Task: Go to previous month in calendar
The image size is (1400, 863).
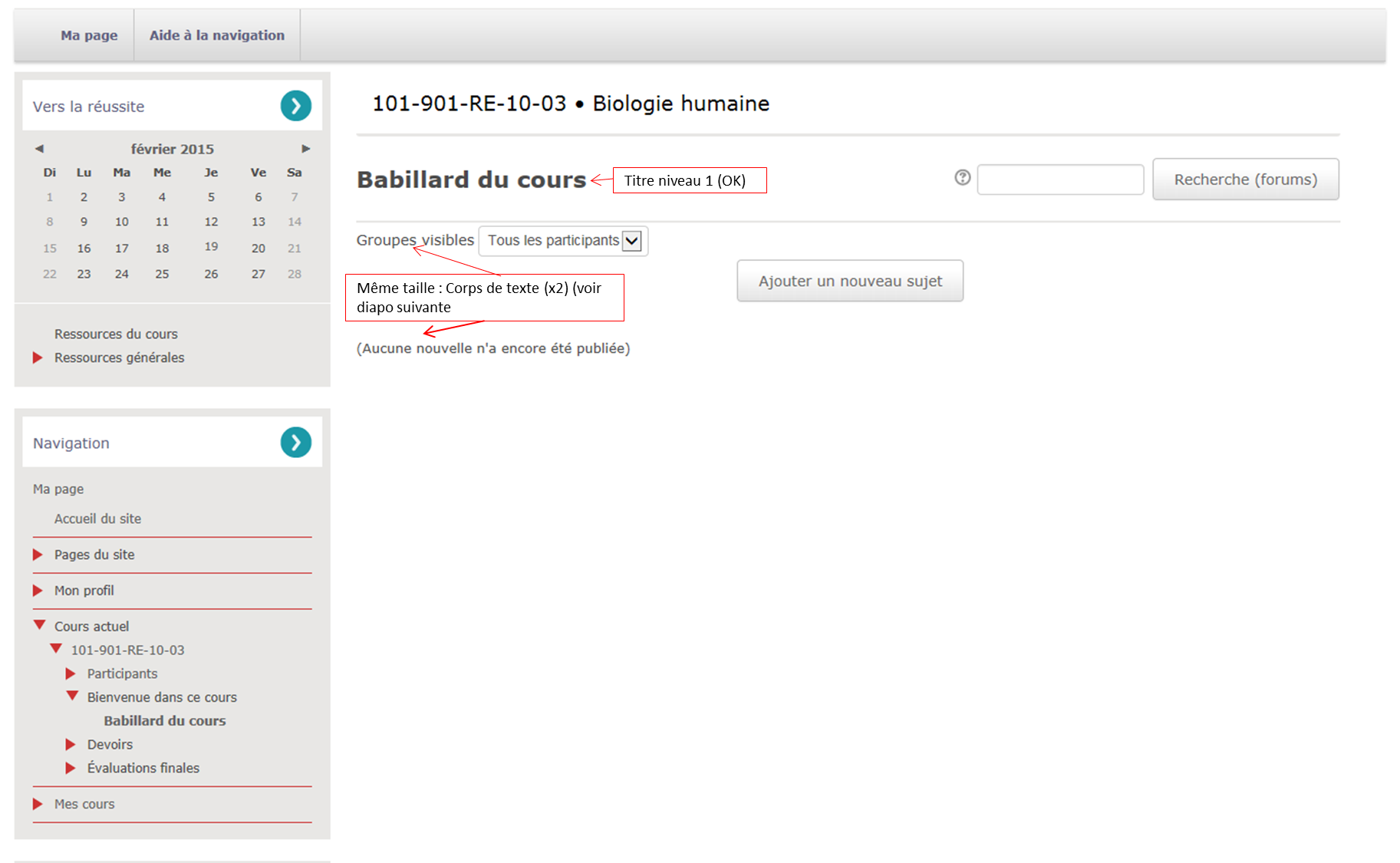Action: [39, 149]
